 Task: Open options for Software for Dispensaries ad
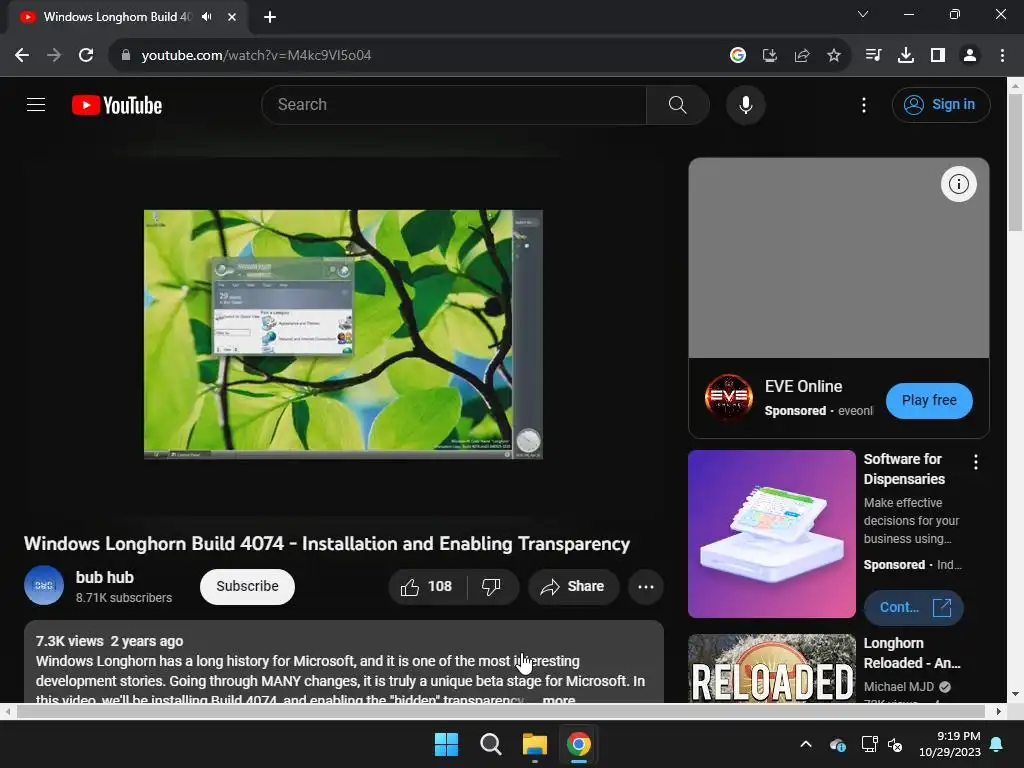(976, 462)
